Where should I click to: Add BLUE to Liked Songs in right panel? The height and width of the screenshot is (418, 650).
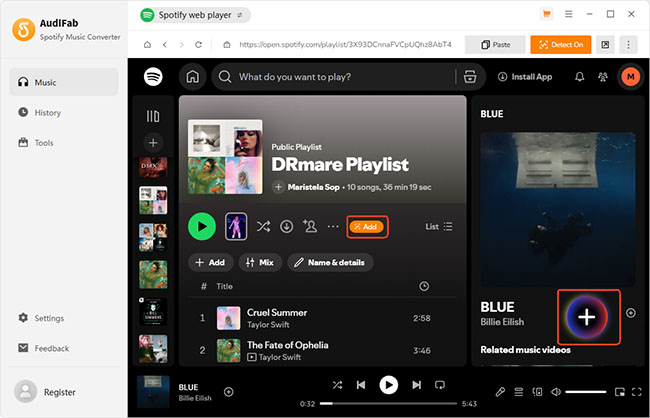click(631, 313)
